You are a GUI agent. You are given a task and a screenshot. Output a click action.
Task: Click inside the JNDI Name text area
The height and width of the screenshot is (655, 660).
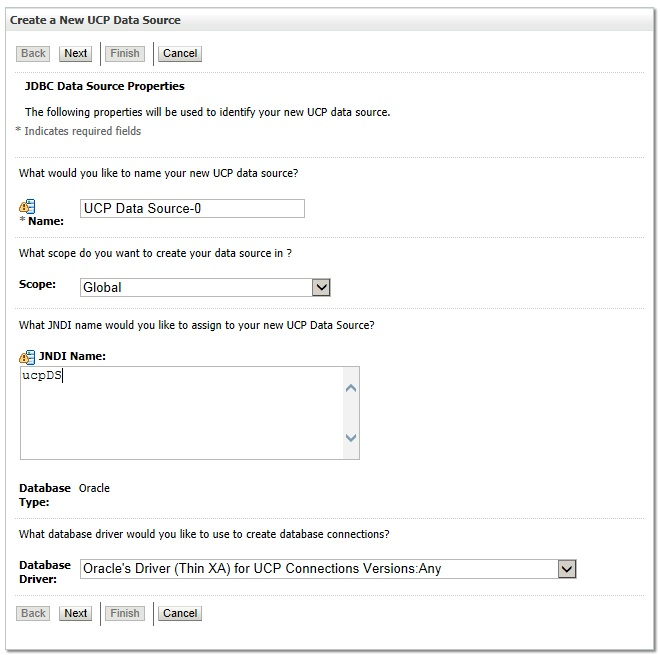(180, 412)
